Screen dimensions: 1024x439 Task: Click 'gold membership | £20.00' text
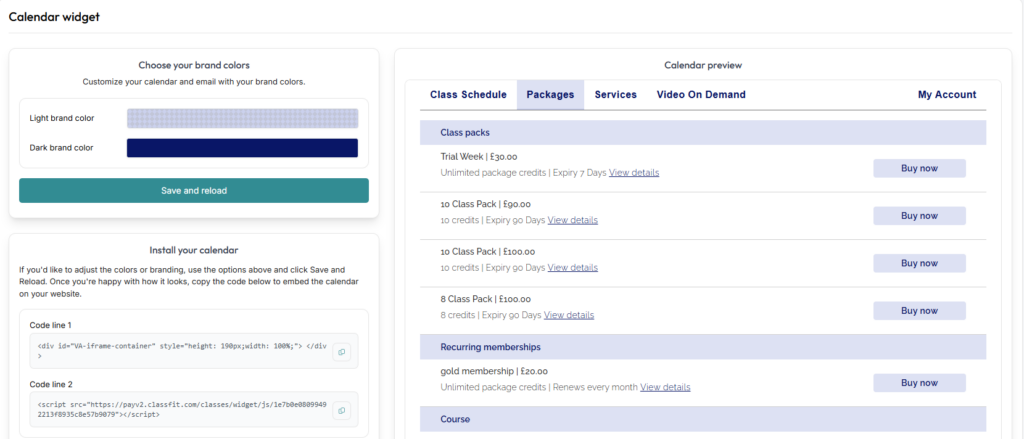[494, 371]
